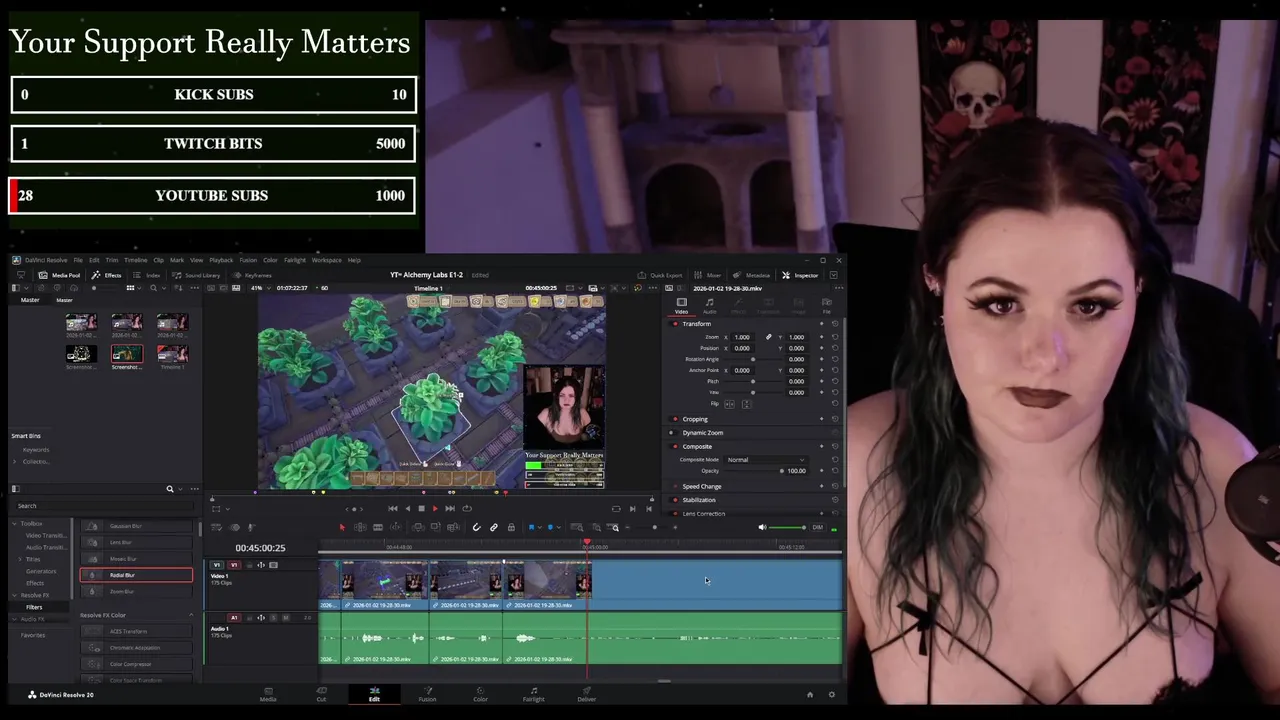This screenshot has width=1280, height=720.
Task: Toggle the timeline Snapping magnet icon
Action: point(476,527)
